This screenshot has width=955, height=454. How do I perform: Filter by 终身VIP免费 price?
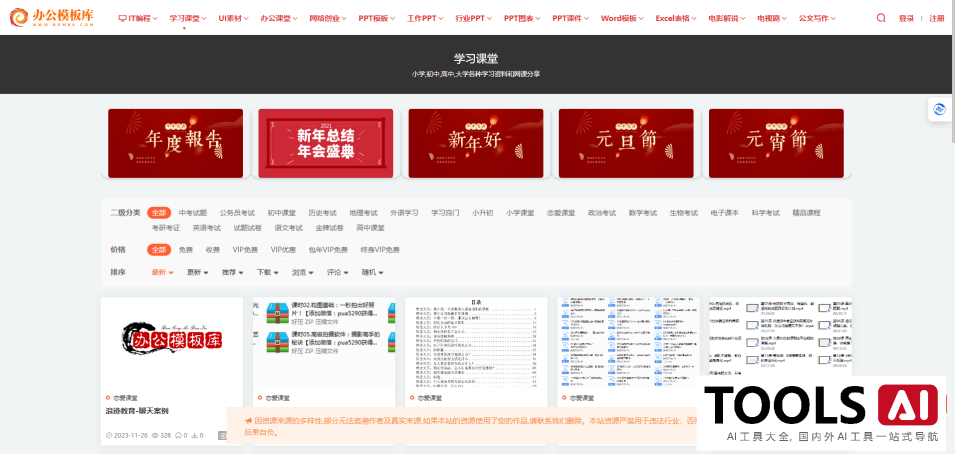[380, 250]
